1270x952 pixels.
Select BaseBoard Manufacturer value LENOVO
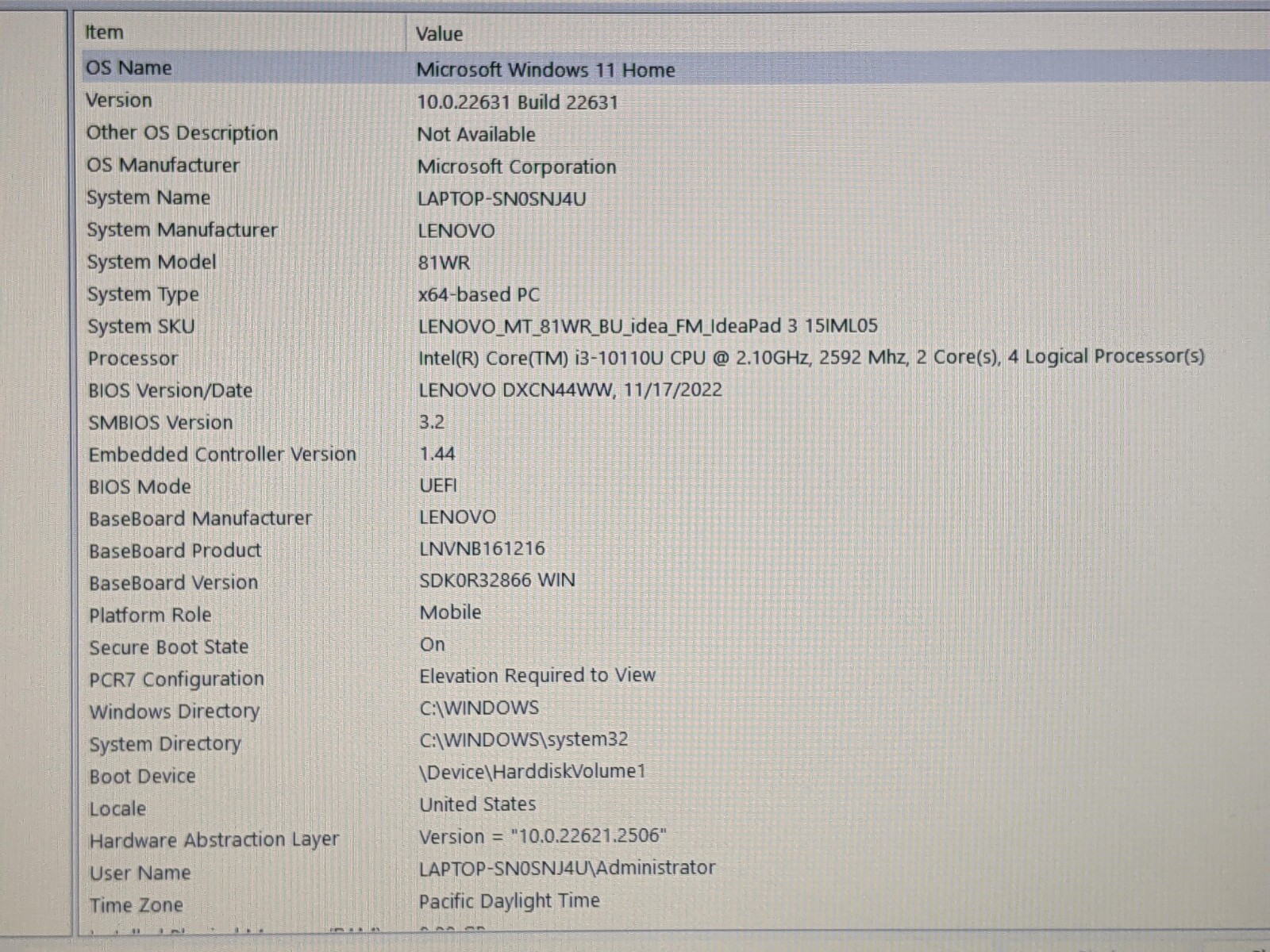coord(458,517)
